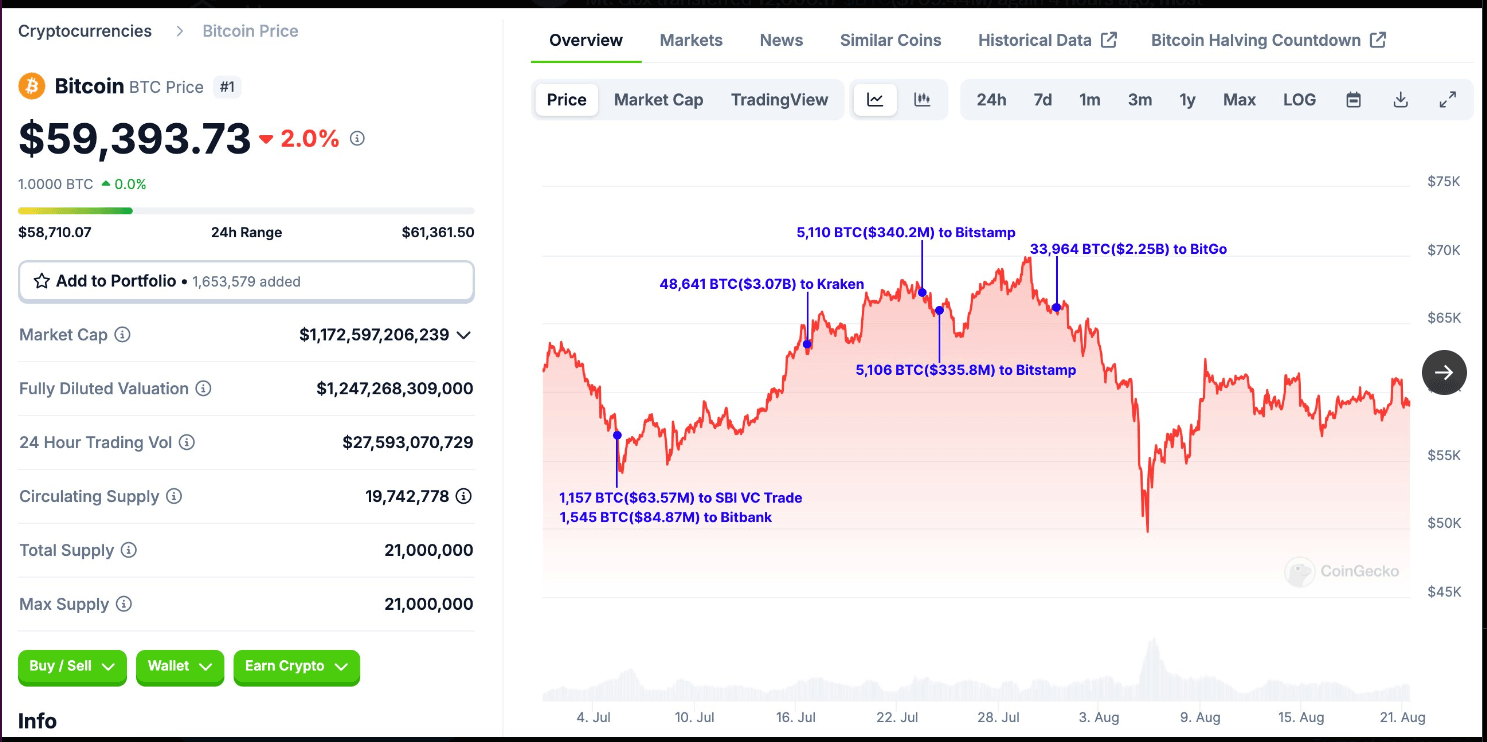The height and width of the screenshot is (742, 1487).
Task: Click the 24h Range progress bar
Action: pos(246,210)
